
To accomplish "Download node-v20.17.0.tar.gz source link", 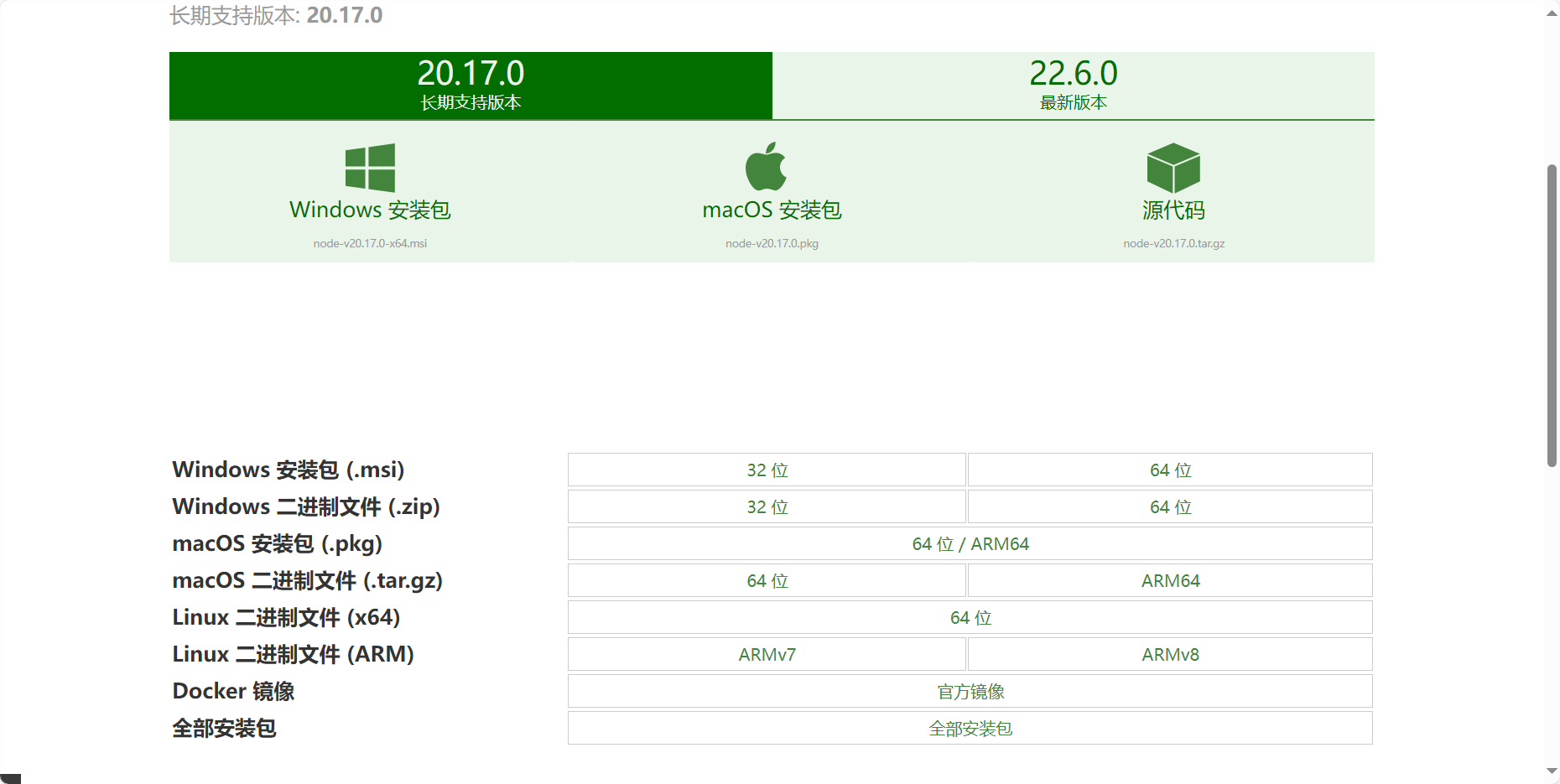I will (1173, 243).
